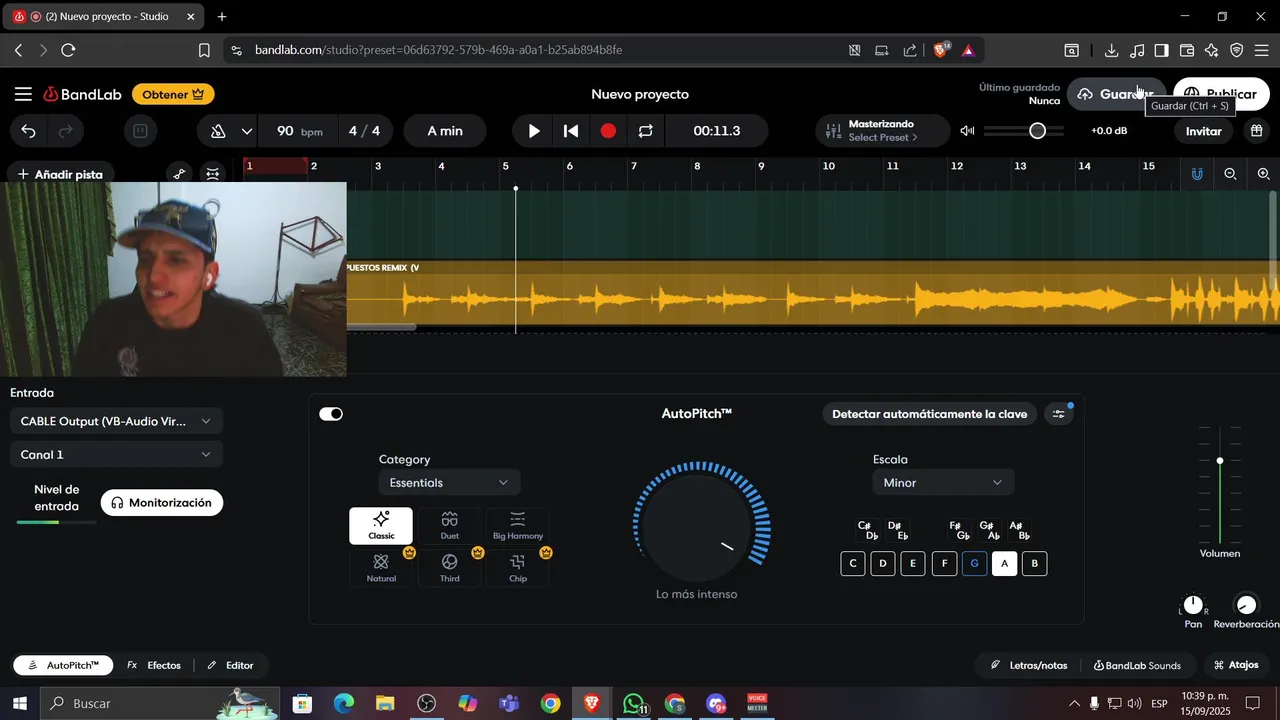Screen dimensions: 1280x720
Task: Open WhatsApp from the taskbar
Action: (x=634, y=704)
